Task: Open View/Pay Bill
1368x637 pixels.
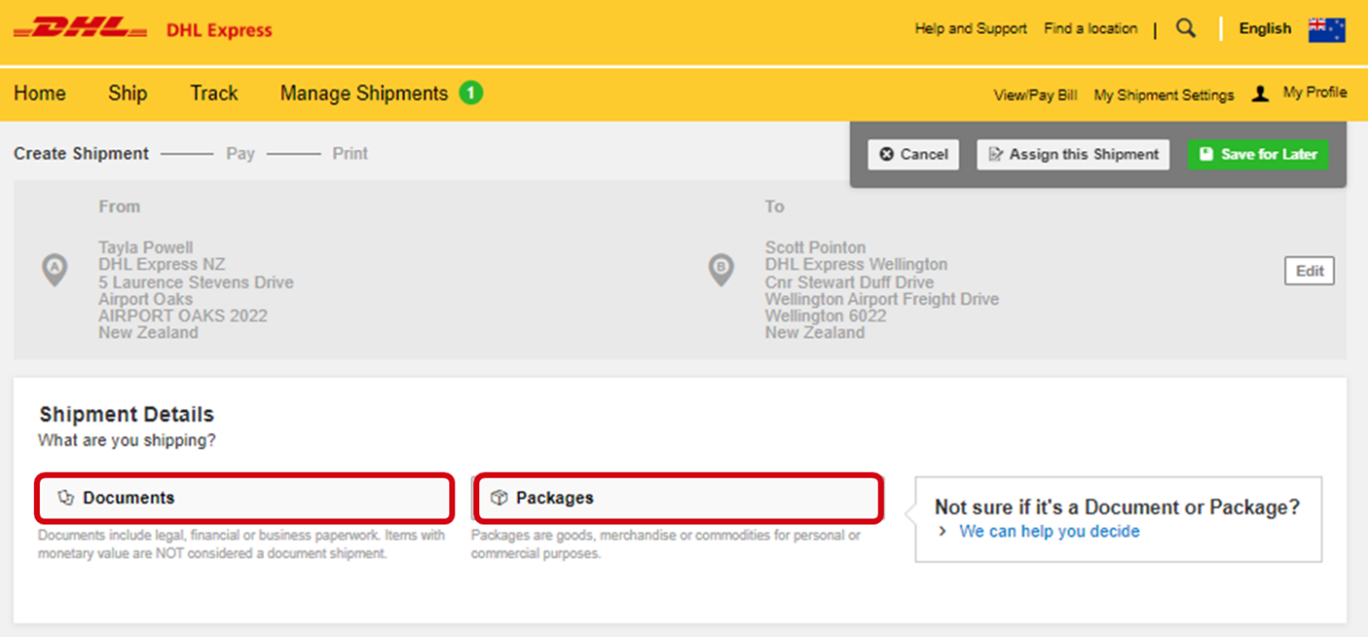Action: [x=1035, y=95]
